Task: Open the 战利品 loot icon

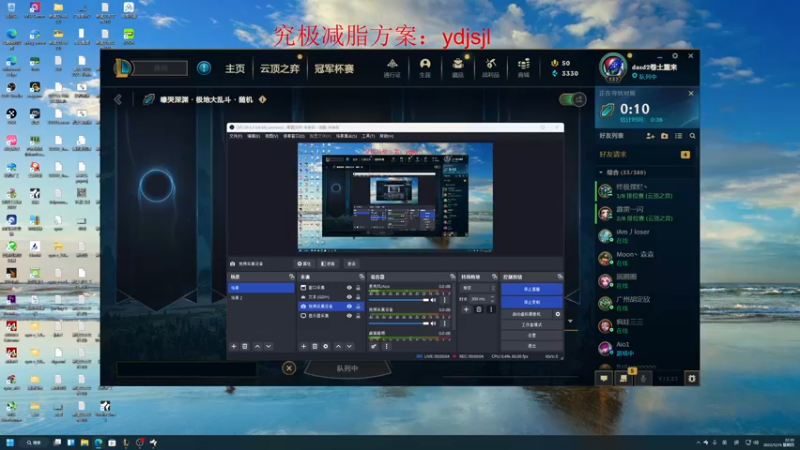Action: click(x=491, y=68)
